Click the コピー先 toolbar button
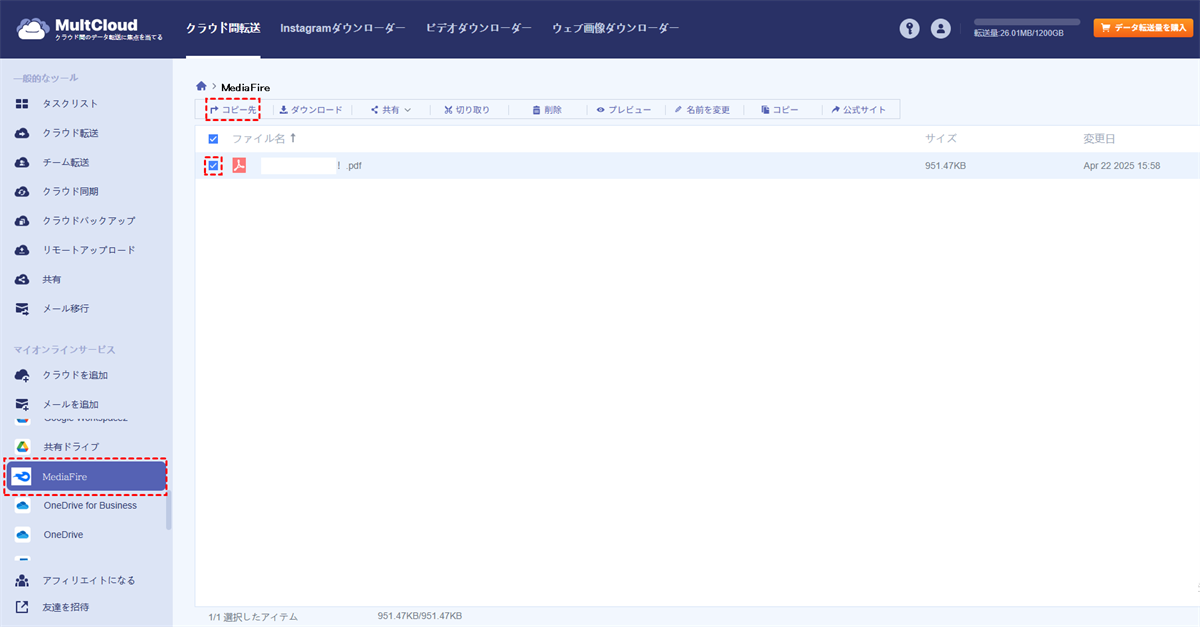This screenshot has width=1200, height=627. 233,110
